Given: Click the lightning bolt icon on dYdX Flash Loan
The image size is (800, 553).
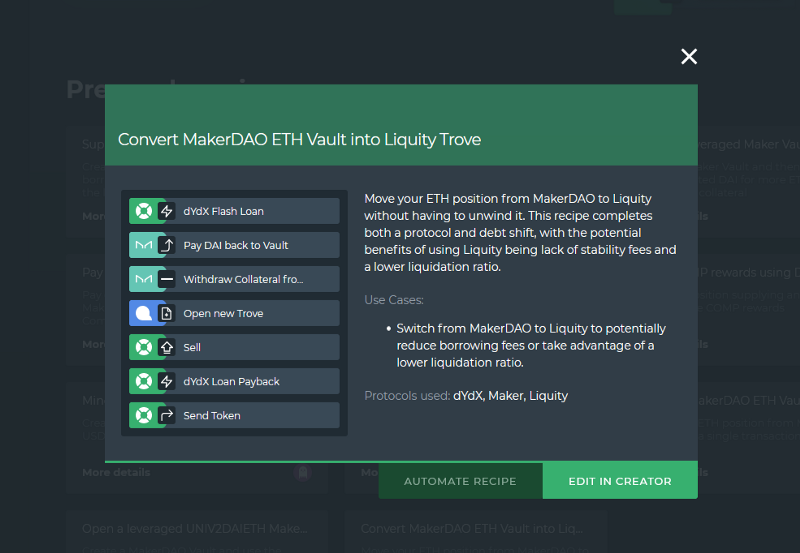Looking at the screenshot, I should (x=166, y=211).
